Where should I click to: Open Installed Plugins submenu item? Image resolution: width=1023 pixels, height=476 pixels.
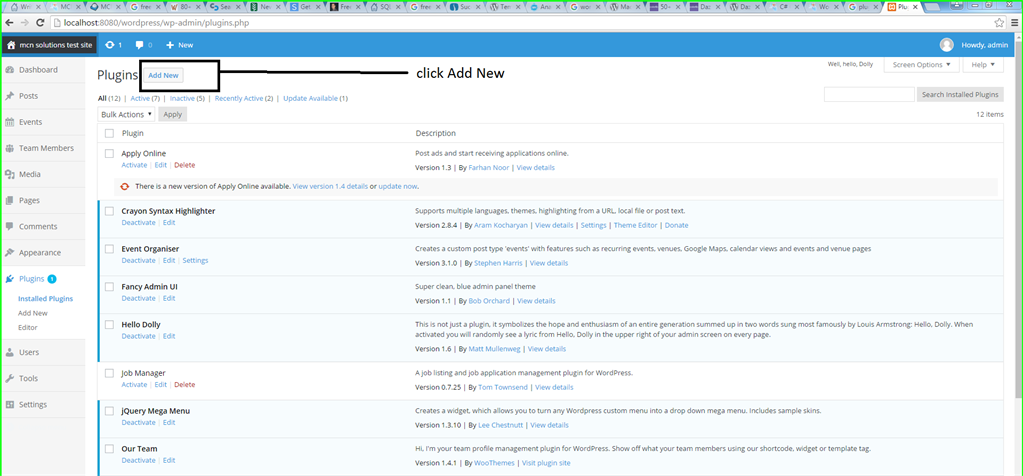click(x=46, y=299)
